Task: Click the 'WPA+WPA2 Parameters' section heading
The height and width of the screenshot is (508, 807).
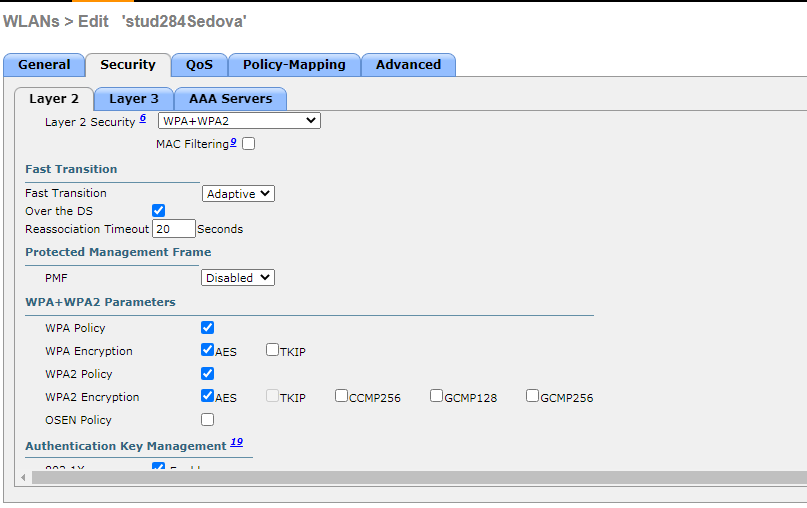Action: (x=100, y=302)
